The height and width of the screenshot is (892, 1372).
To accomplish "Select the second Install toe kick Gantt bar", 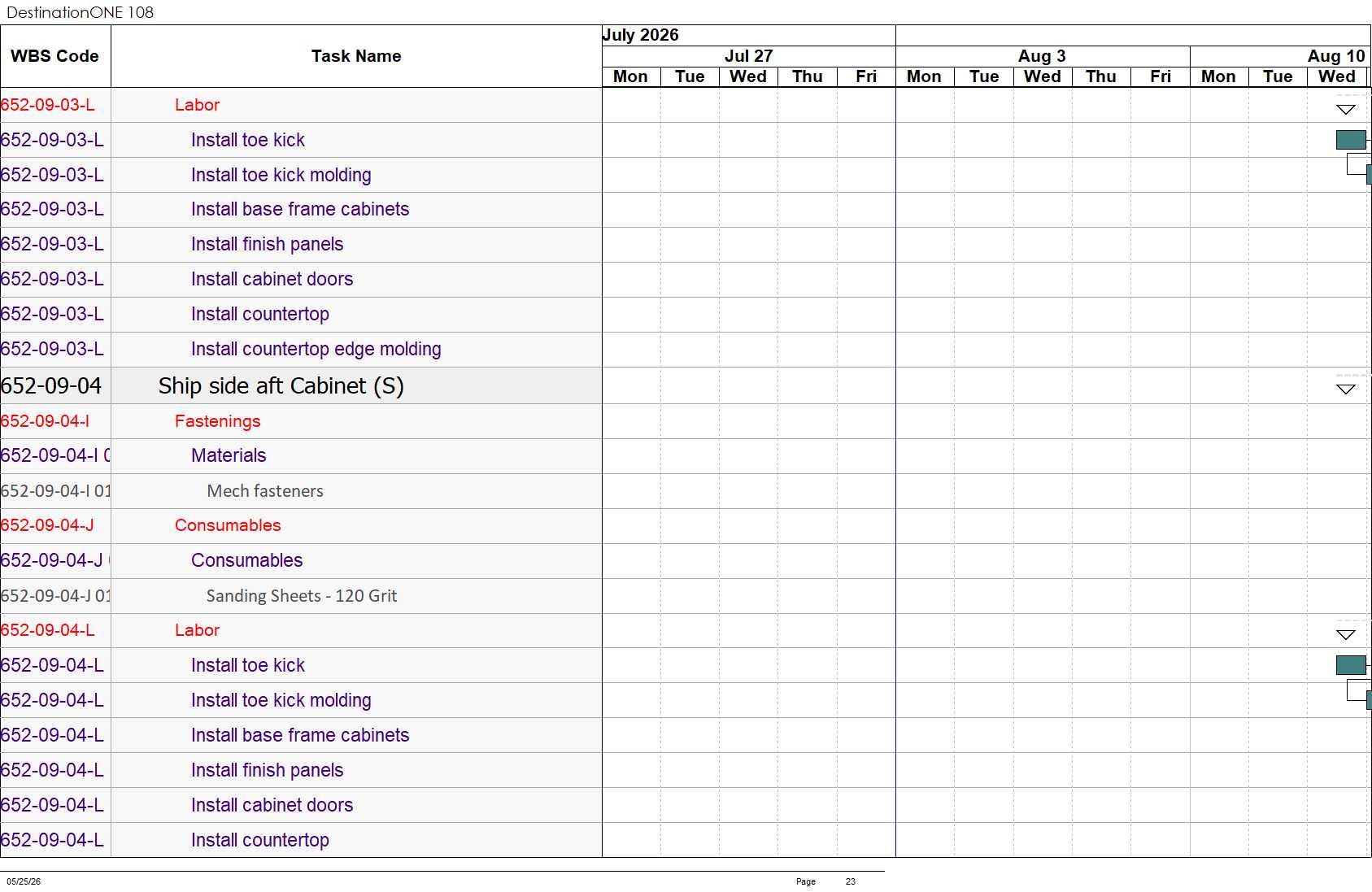I will 1351,665.
